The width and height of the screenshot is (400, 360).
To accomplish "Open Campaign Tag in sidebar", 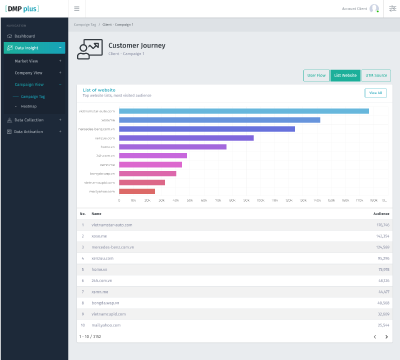I will (x=33, y=97).
